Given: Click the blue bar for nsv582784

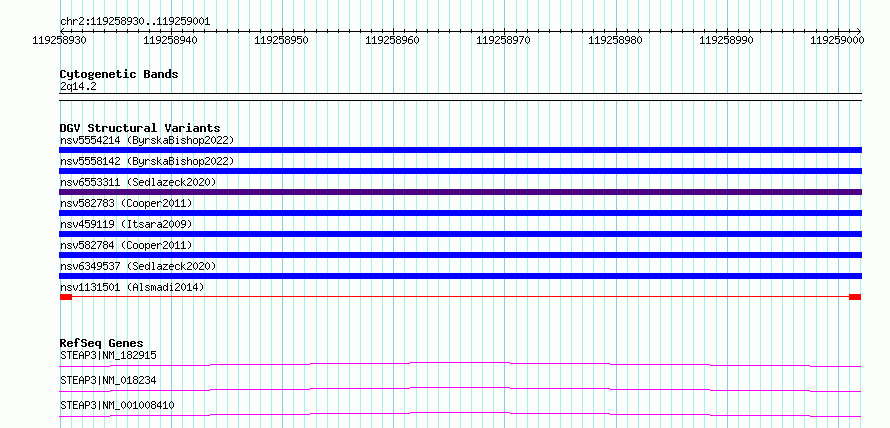Looking at the screenshot, I should click(460, 255).
